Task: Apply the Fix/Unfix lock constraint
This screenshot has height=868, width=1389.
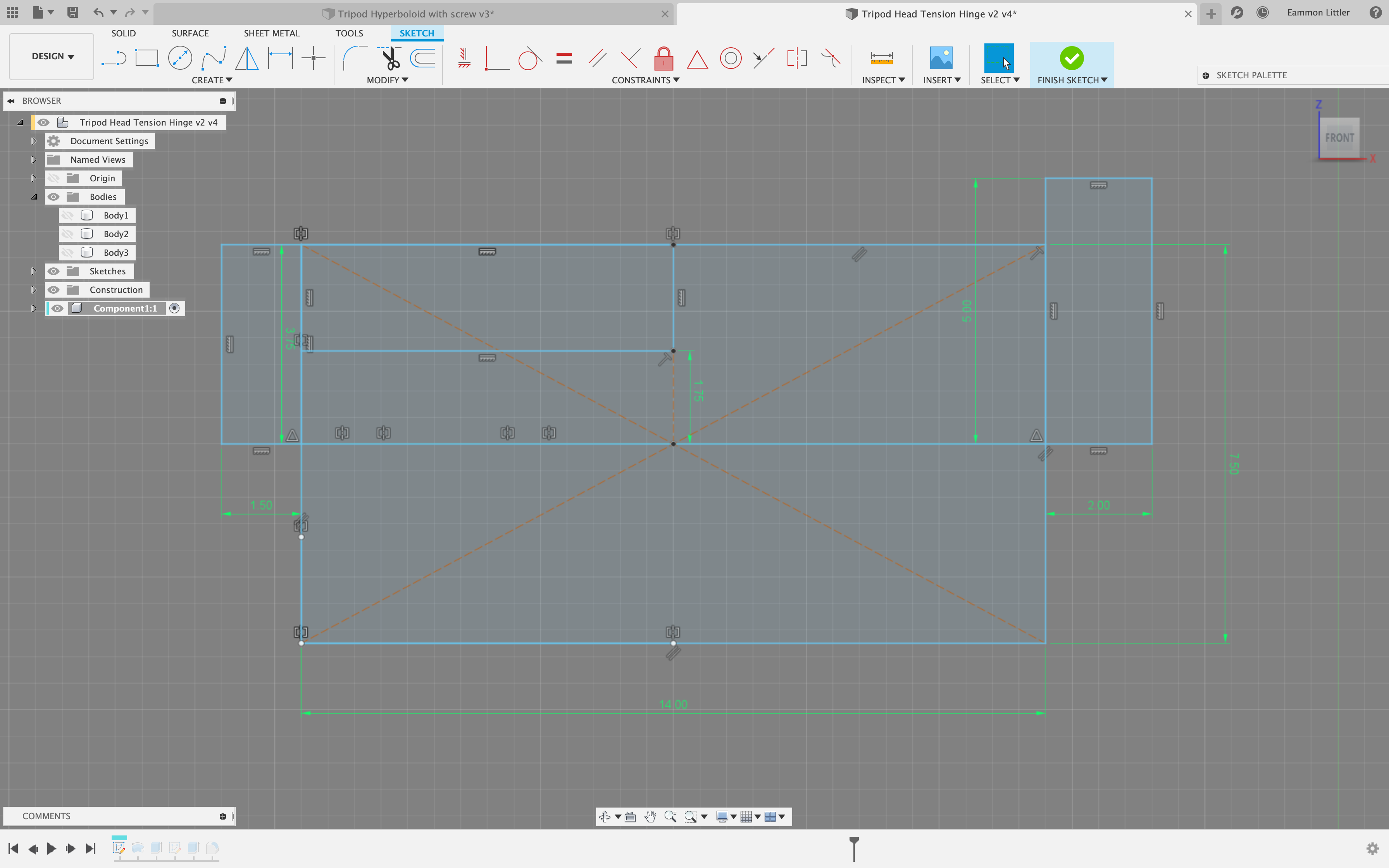Action: 663,58
